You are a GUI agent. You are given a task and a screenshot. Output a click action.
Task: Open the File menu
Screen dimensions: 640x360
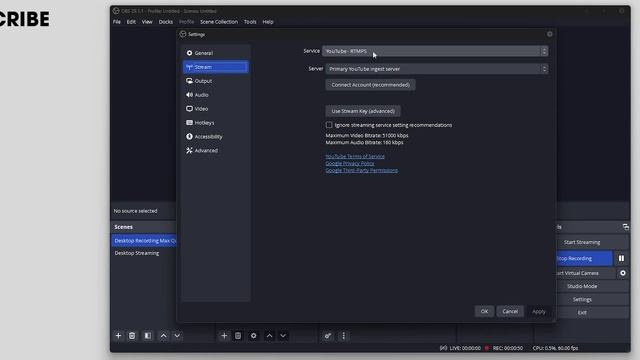tap(117, 22)
